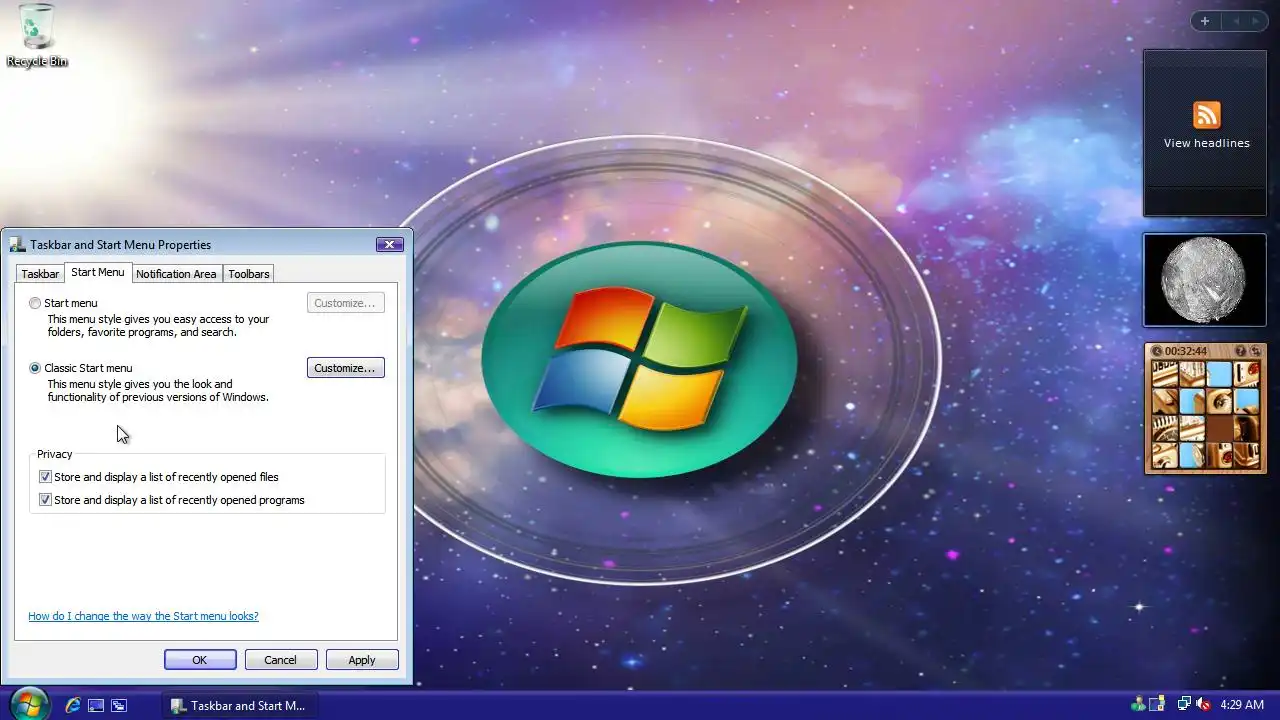Click the sidebar next gadgets arrow
1280x720 pixels.
[x=1257, y=21]
